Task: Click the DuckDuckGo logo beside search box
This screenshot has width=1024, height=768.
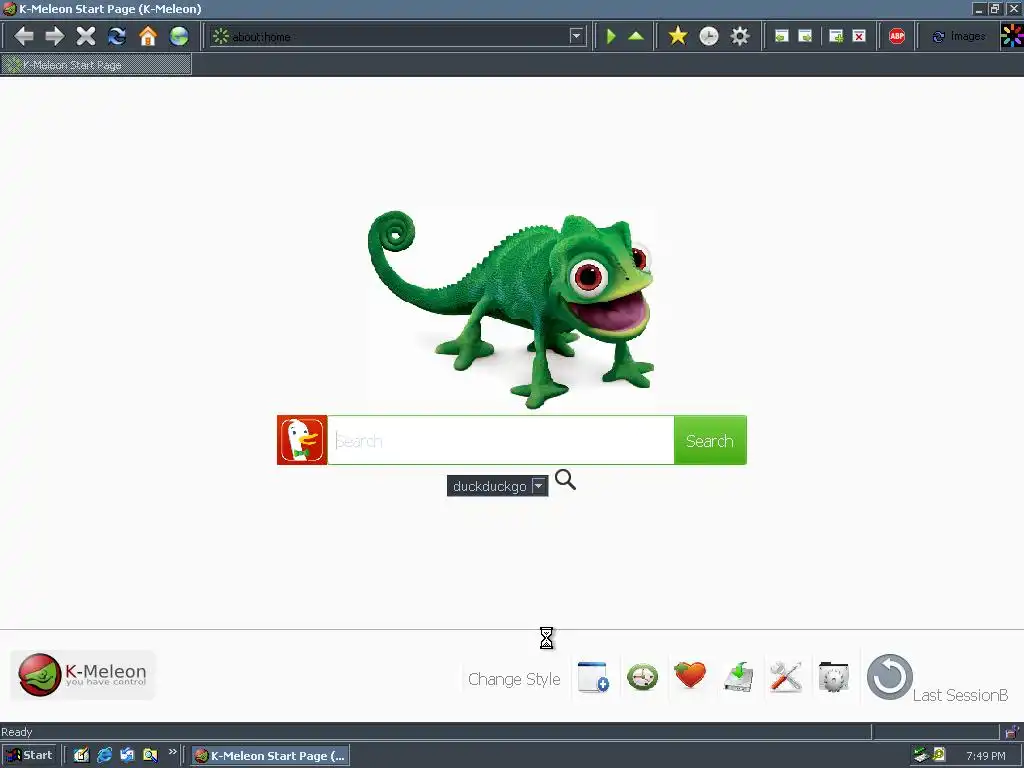Action: pos(302,440)
